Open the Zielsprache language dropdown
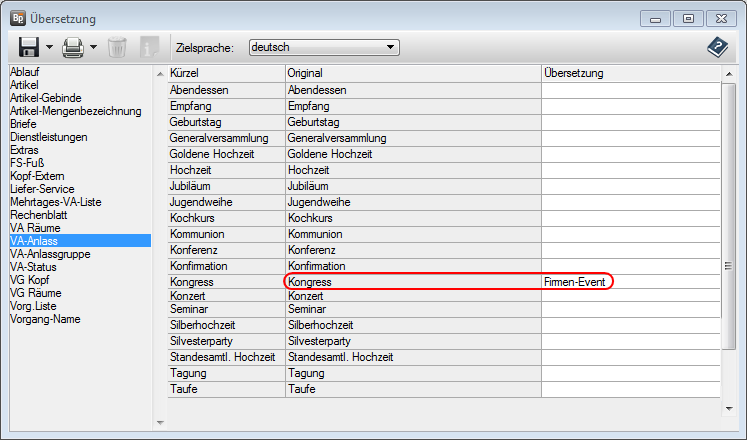Screen dimensions: 747x440 (324, 47)
